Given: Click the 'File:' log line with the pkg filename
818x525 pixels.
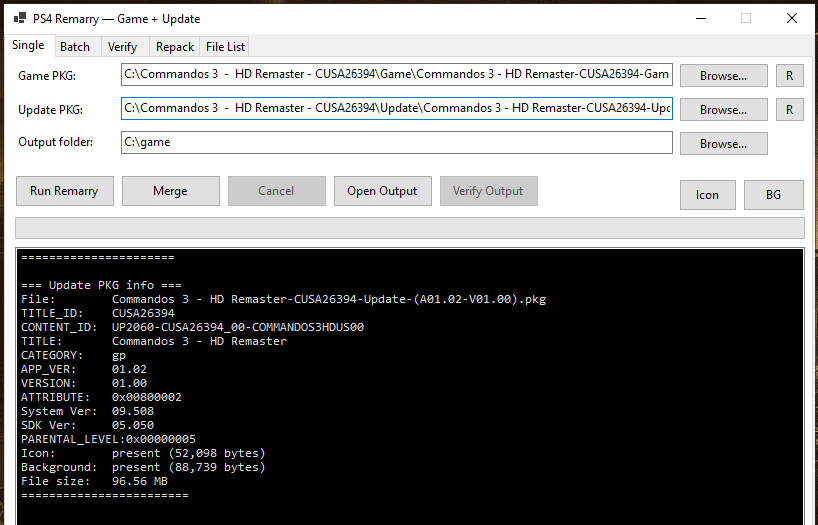Looking at the screenshot, I should tap(283, 300).
